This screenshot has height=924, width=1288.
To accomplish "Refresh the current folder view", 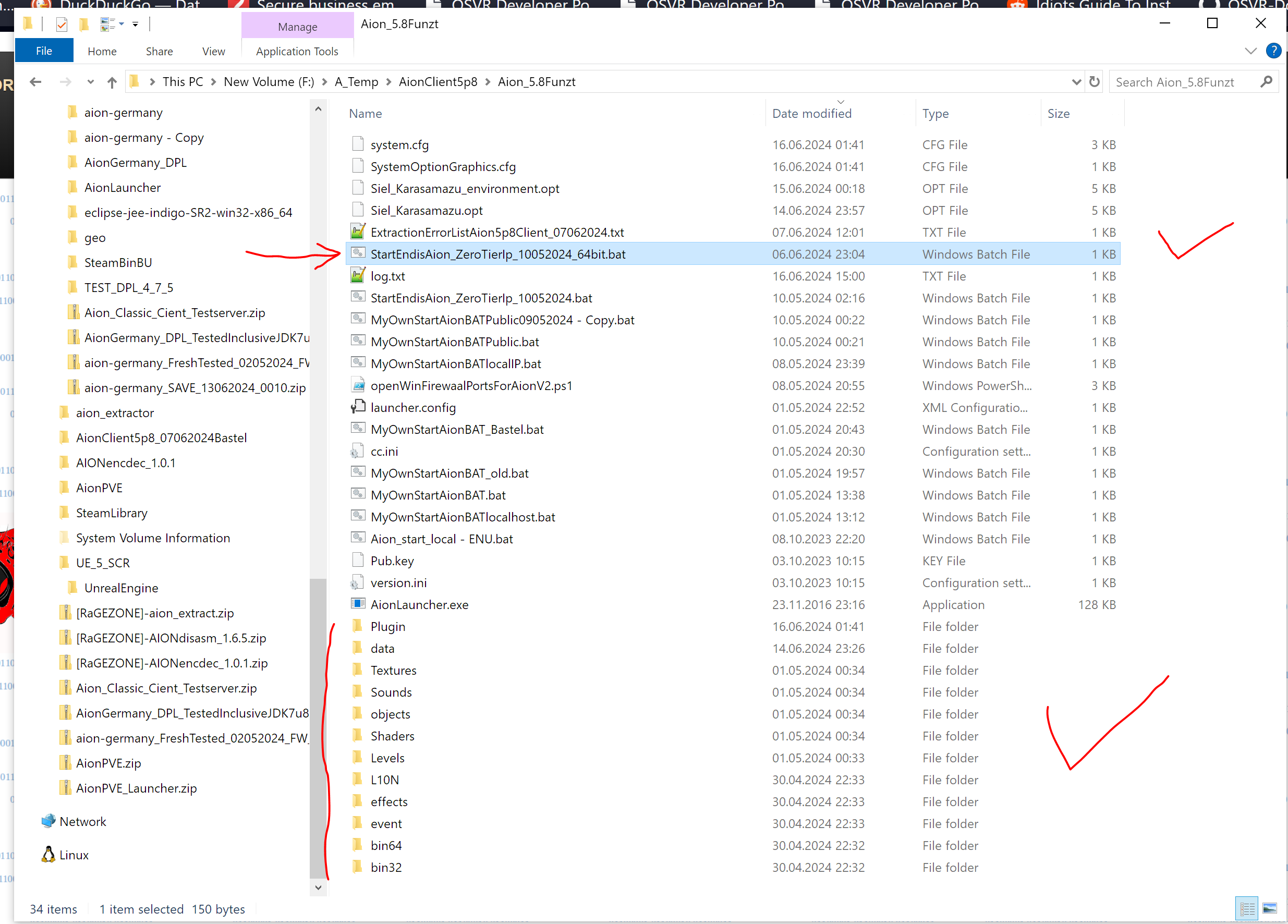I will pos(1095,82).
